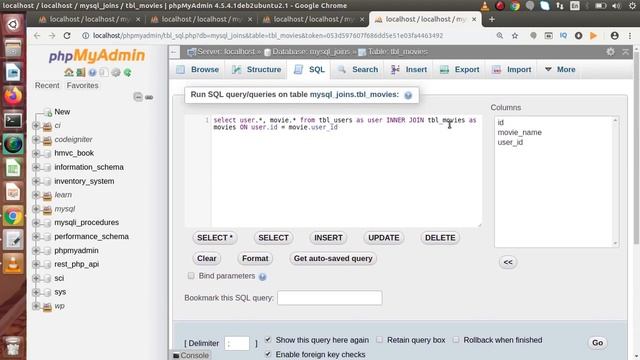Expand inventory_system database node
The width and height of the screenshot is (640, 360).
pos(36,181)
